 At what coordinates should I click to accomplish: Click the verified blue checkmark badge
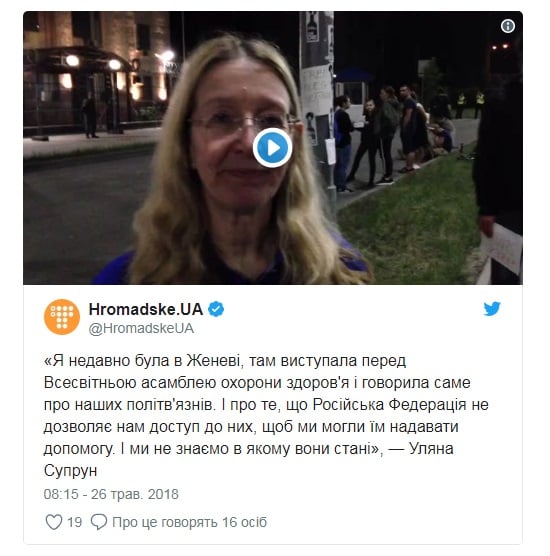click(x=216, y=309)
